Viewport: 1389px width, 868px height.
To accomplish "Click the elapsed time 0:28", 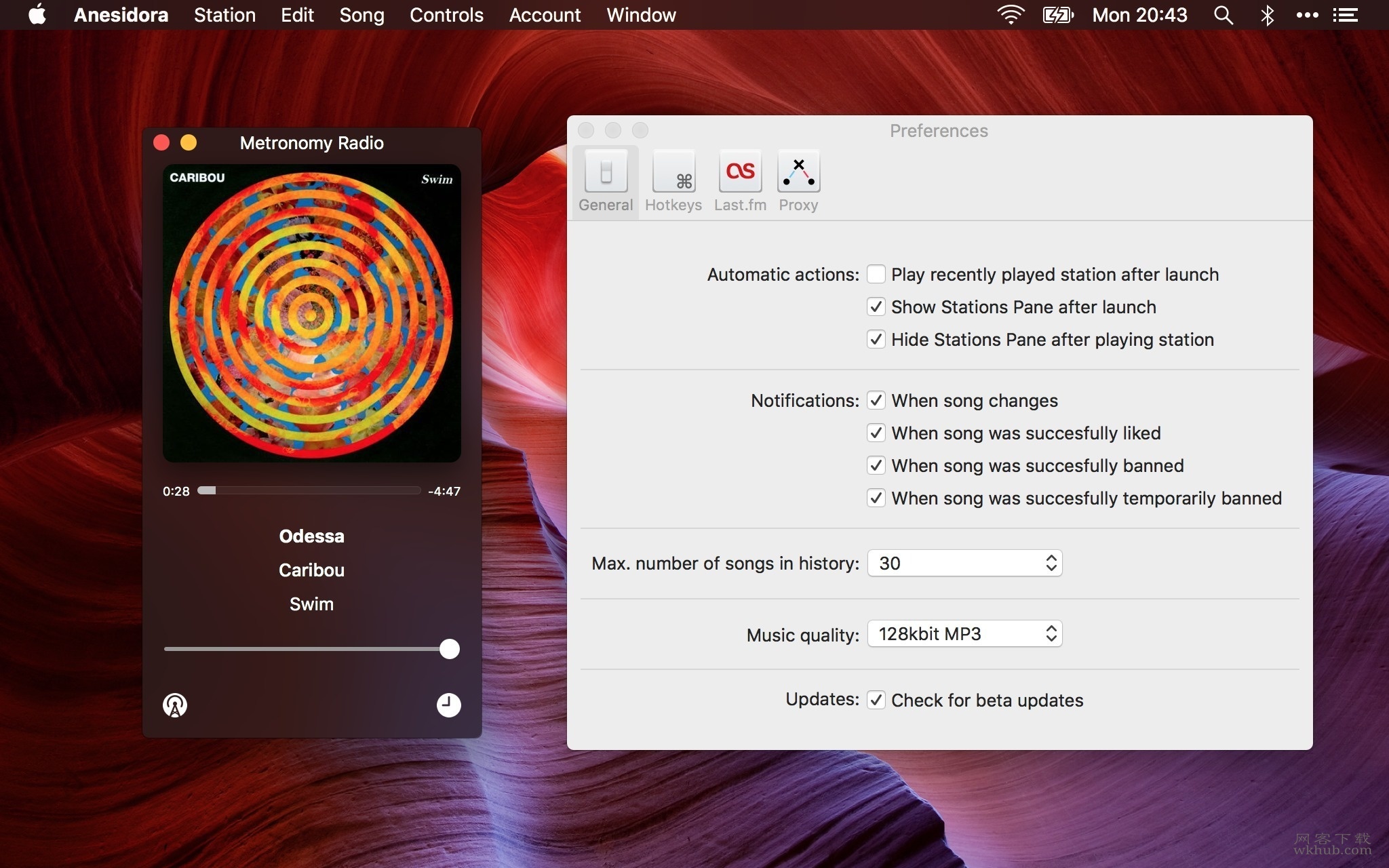I will (x=176, y=491).
